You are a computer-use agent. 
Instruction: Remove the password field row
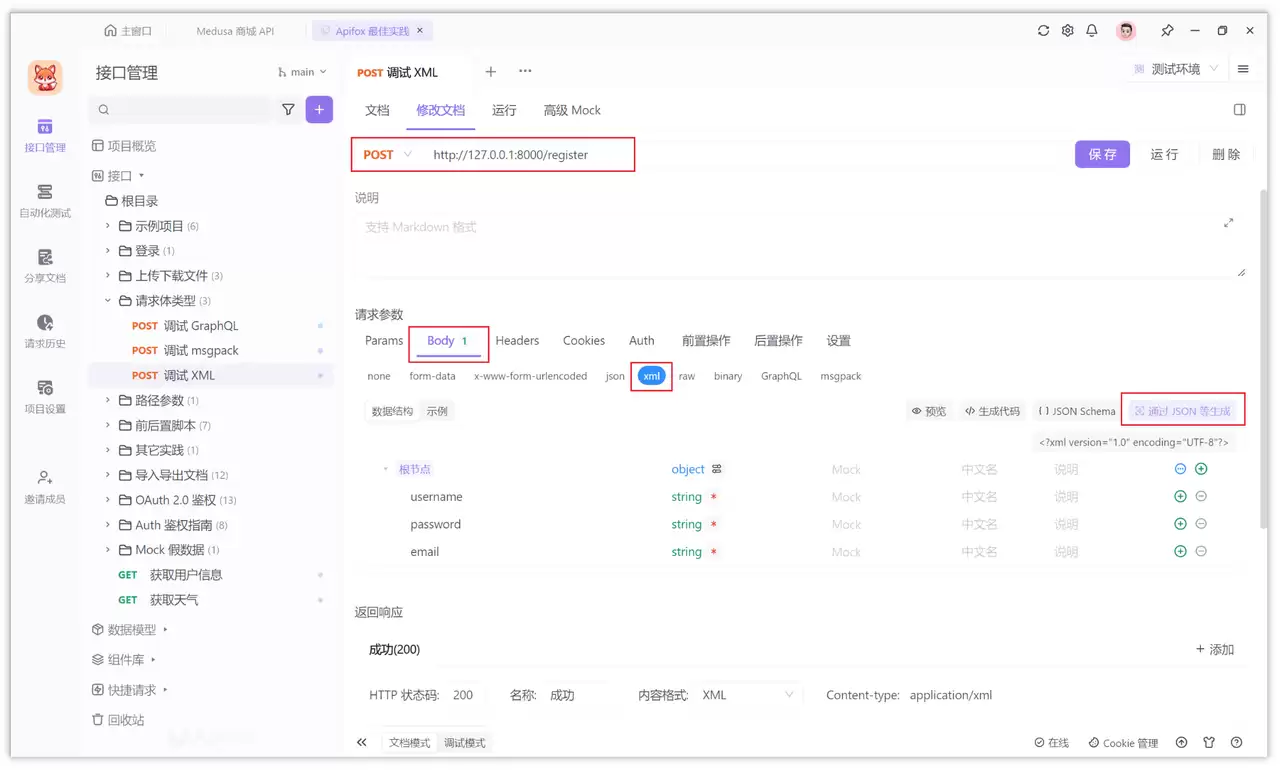[1201, 524]
